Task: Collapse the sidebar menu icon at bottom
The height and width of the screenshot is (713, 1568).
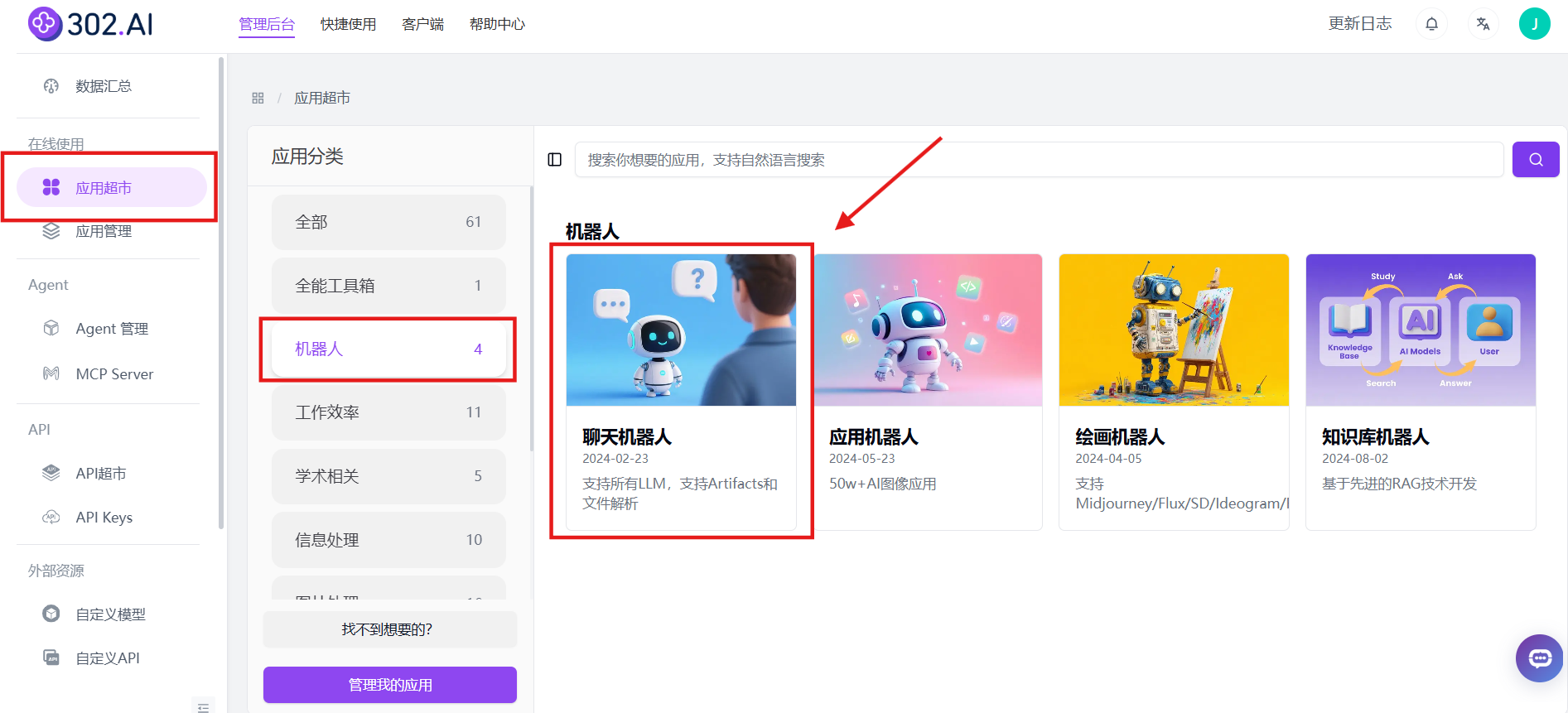Action: [203, 708]
